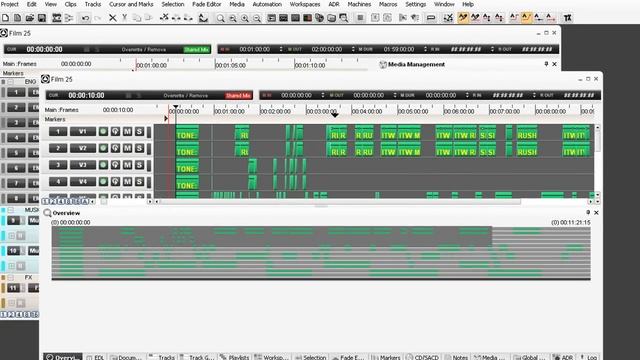Click the second highlighted orange fade icon

click(x=526, y=18)
